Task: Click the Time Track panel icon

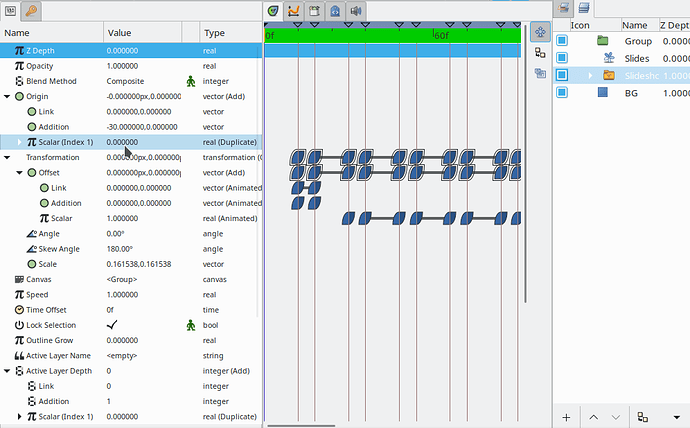Action: point(274,11)
